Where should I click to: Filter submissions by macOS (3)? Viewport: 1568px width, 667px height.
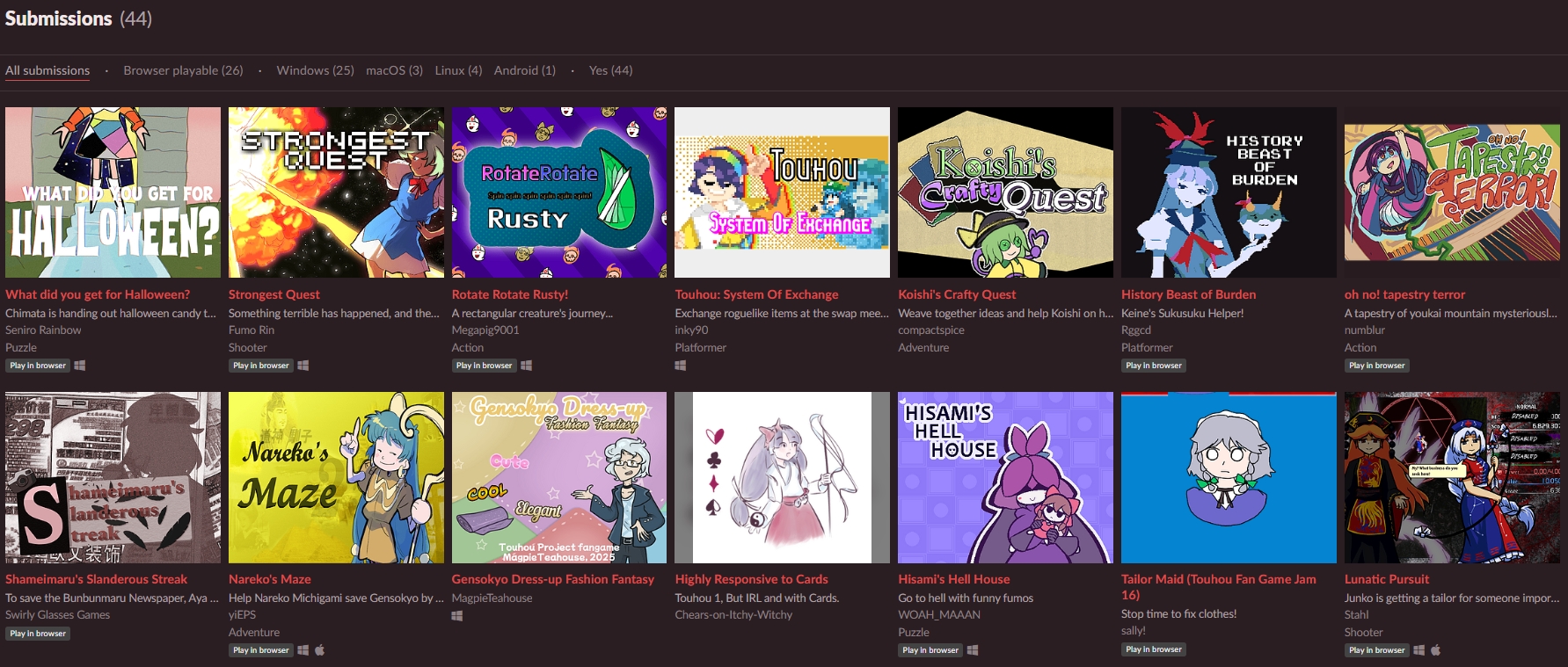394,70
